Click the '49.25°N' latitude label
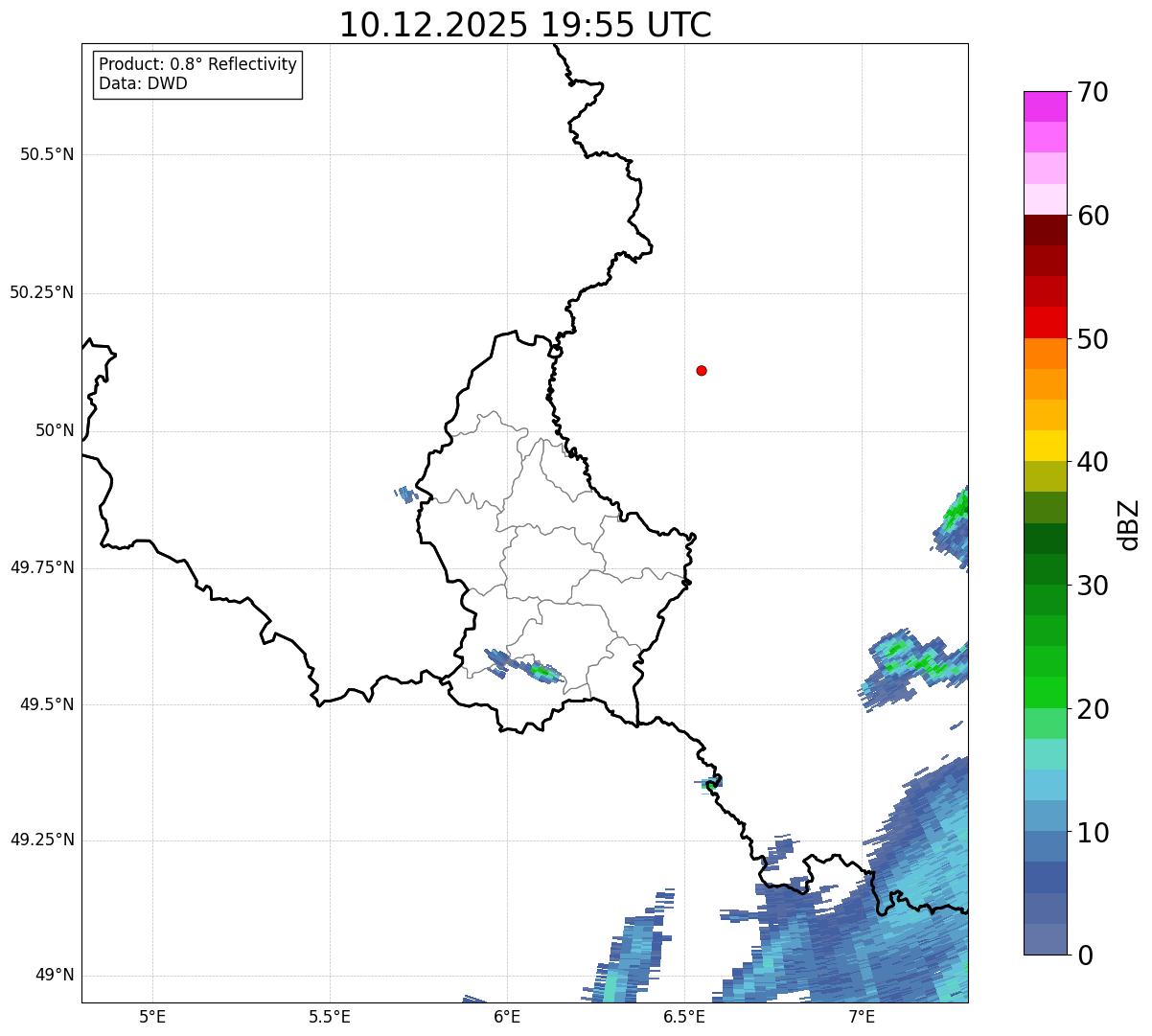 (42, 840)
